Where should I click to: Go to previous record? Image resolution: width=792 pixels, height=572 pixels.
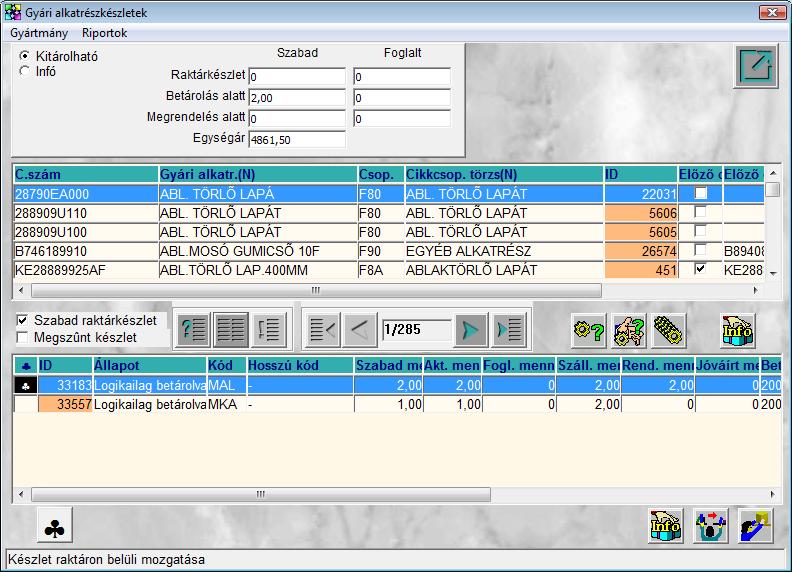[360, 330]
